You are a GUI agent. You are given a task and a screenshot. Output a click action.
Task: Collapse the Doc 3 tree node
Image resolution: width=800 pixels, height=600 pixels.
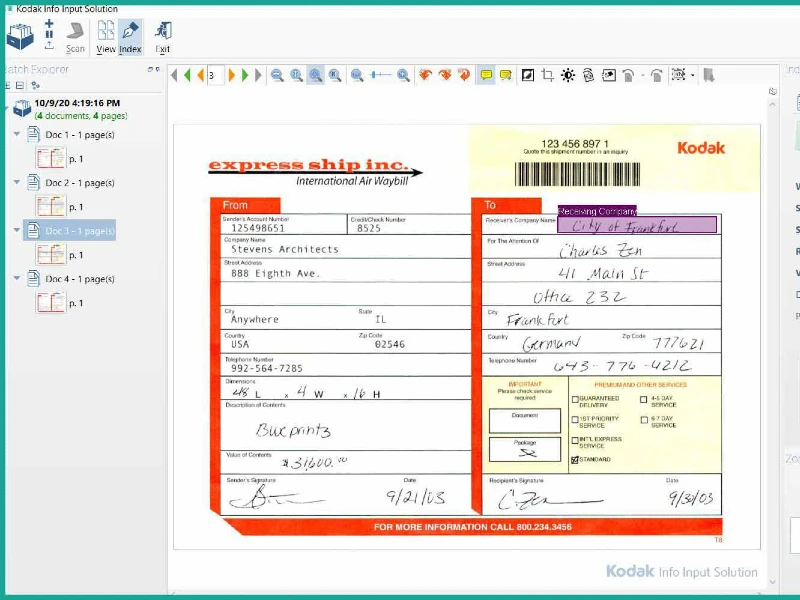17,230
